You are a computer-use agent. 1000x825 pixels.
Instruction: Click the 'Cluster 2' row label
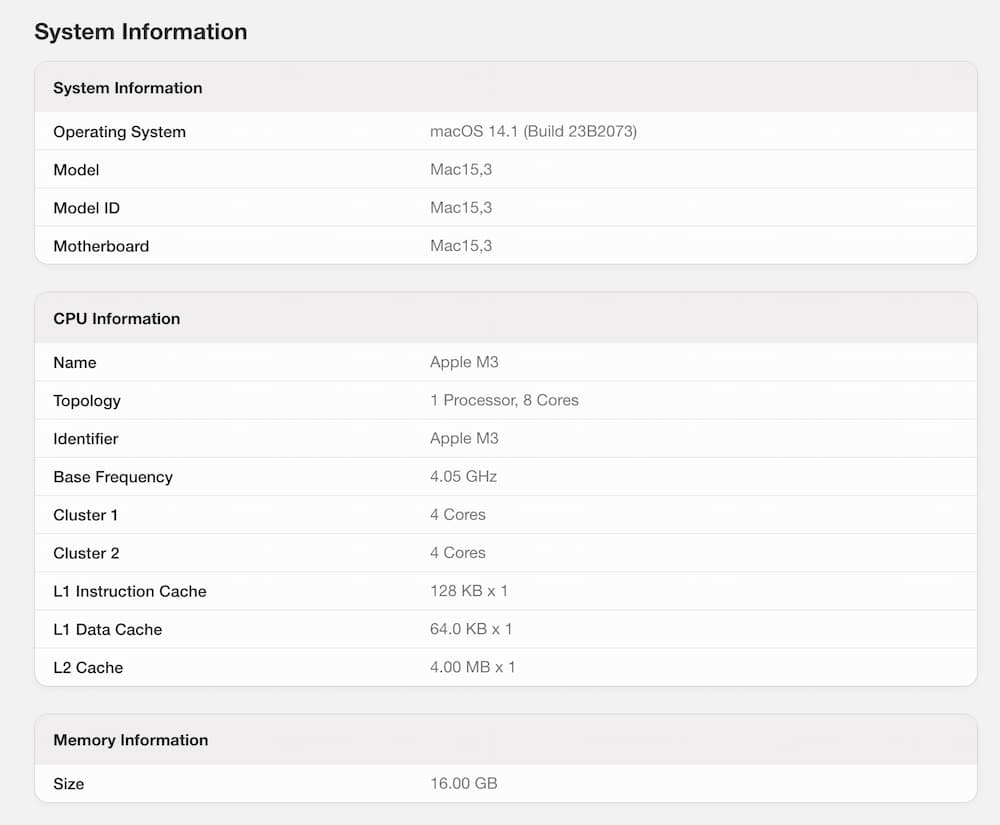click(x=86, y=553)
